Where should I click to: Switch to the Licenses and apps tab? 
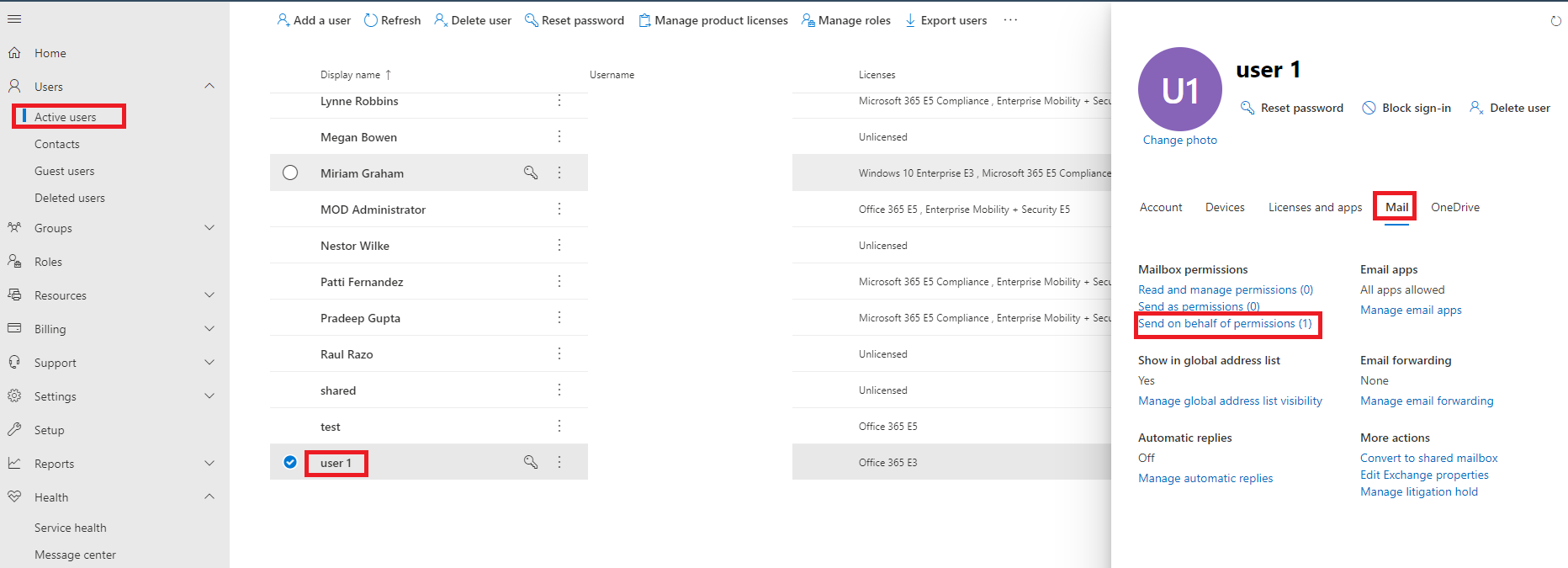click(1315, 207)
